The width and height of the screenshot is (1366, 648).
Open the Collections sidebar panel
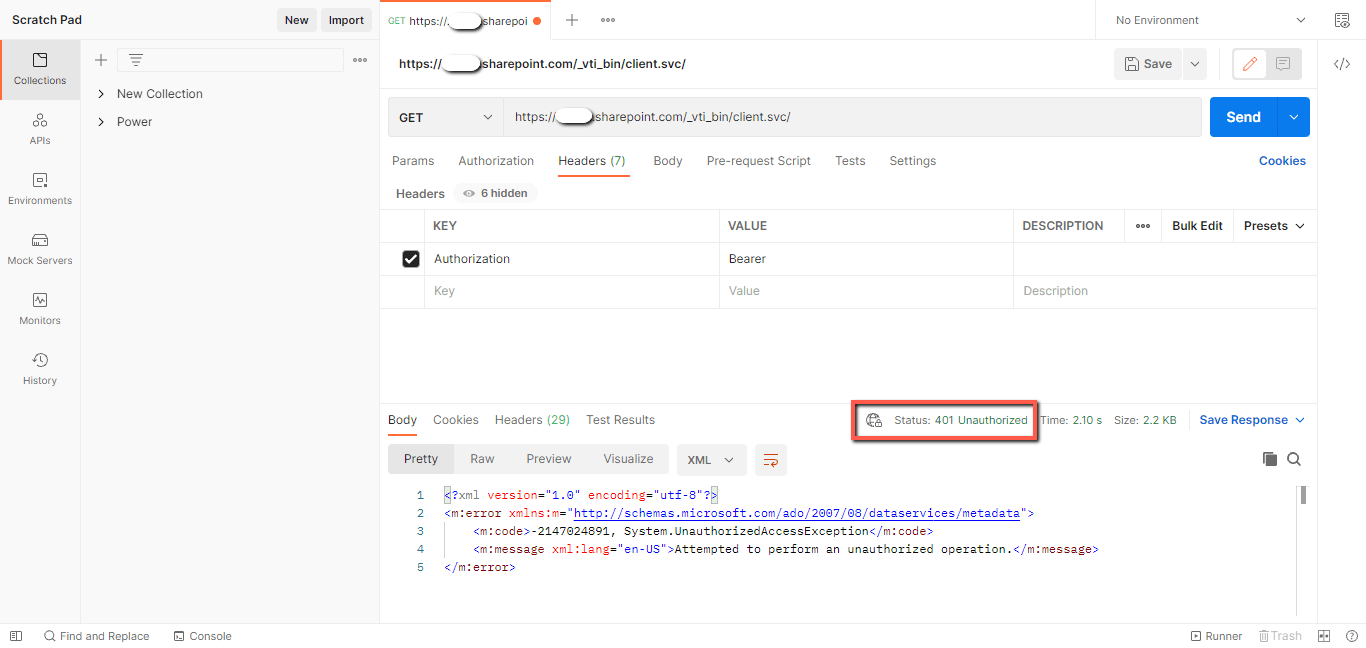[40, 69]
